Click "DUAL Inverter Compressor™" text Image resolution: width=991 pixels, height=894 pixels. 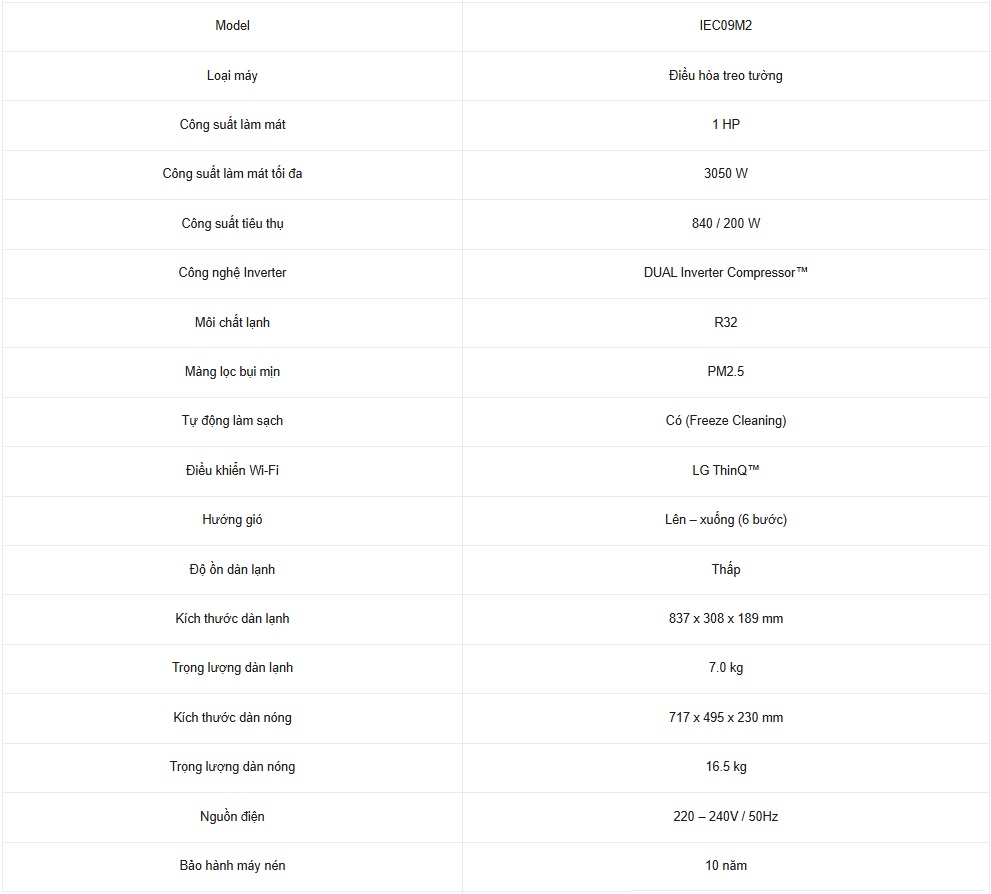click(725, 273)
